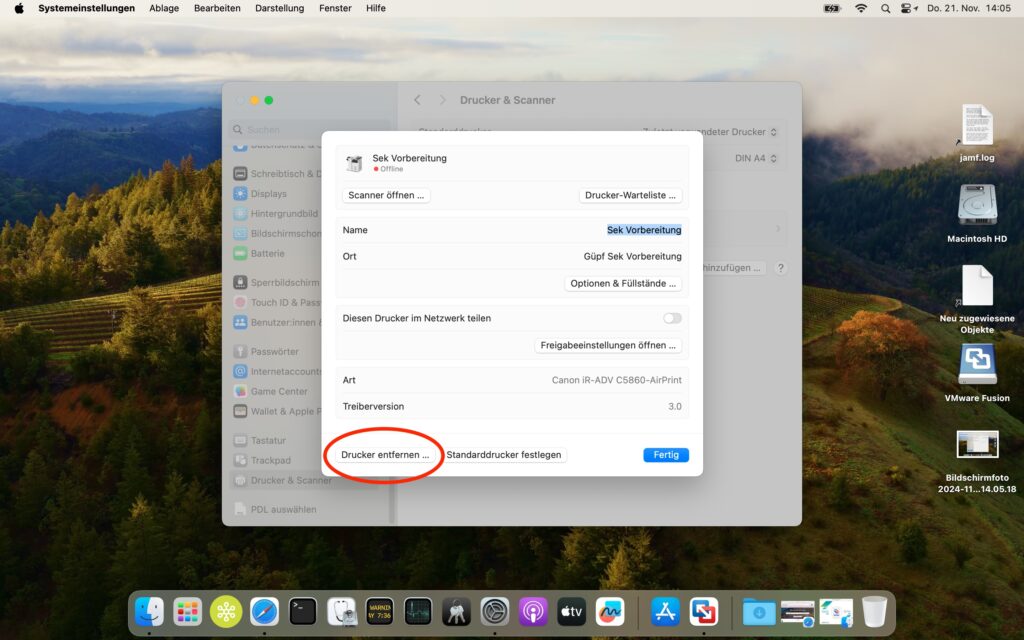Open the Trash in the dock

[874, 611]
